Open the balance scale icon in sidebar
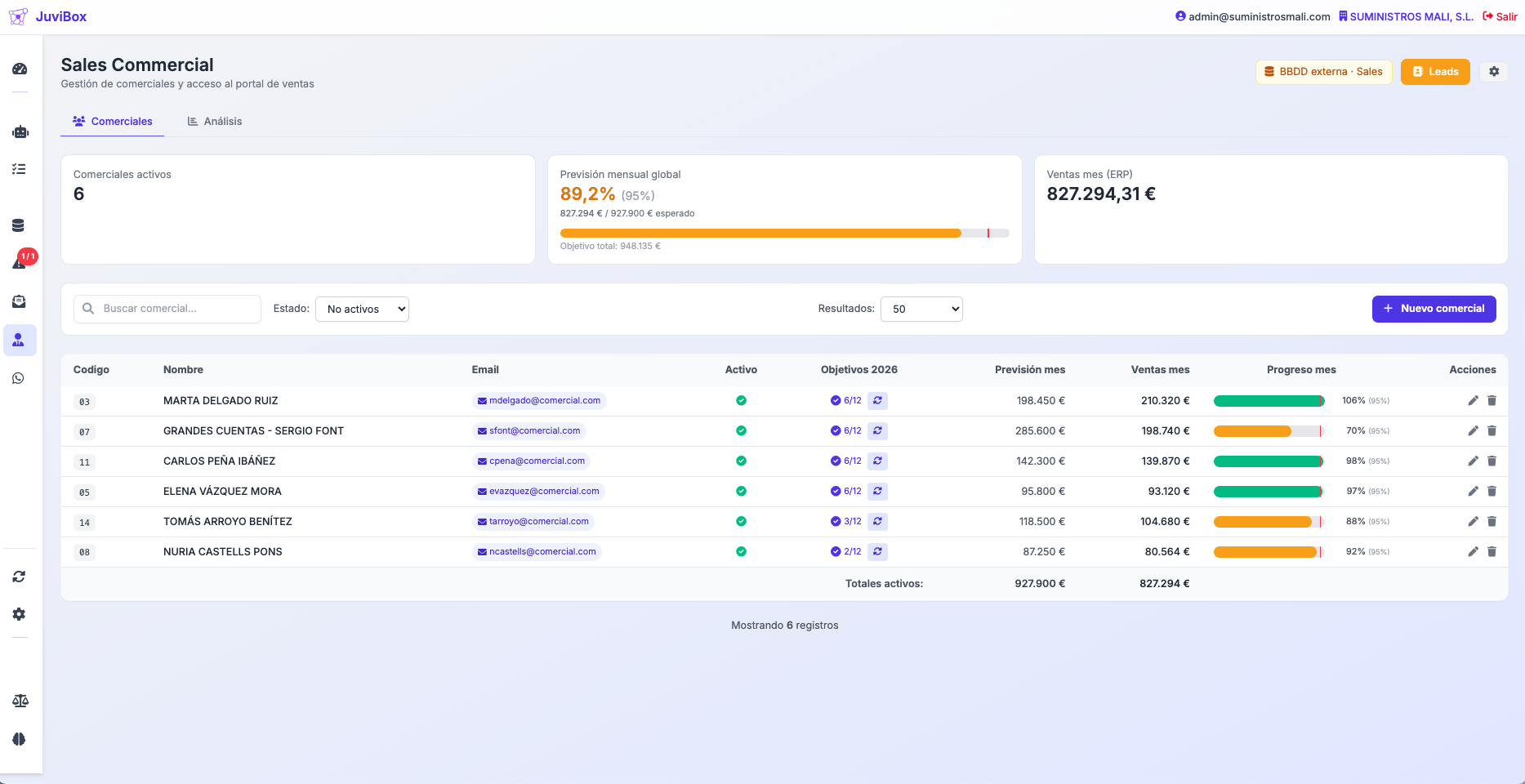 (x=20, y=701)
